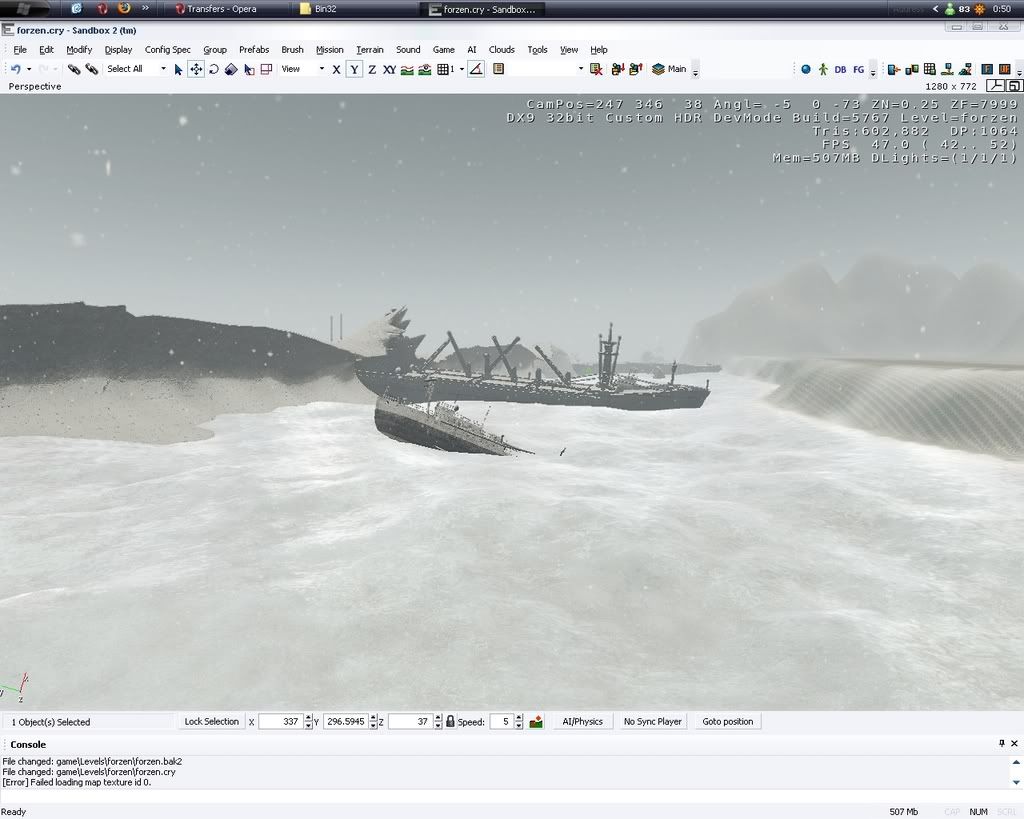Image resolution: width=1024 pixels, height=819 pixels.
Task: Click the Select Terrain tool icon
Action: click(249, 69)
